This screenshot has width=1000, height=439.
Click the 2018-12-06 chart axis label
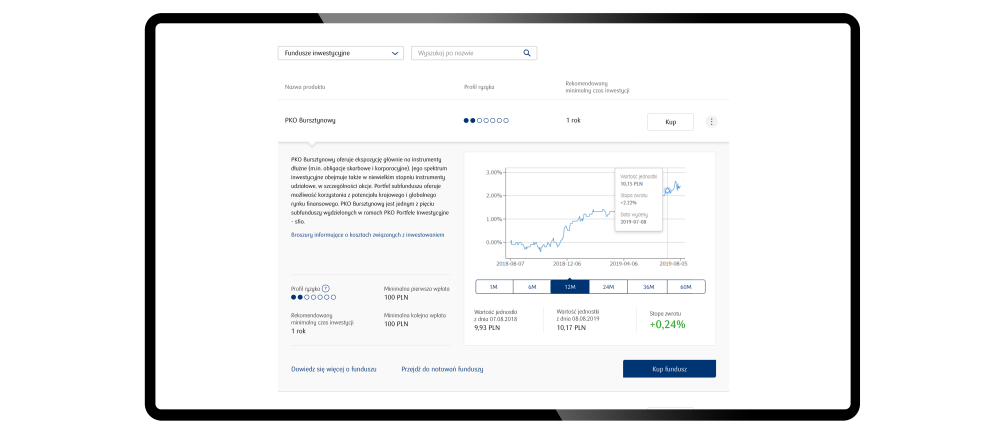[568, 262]
